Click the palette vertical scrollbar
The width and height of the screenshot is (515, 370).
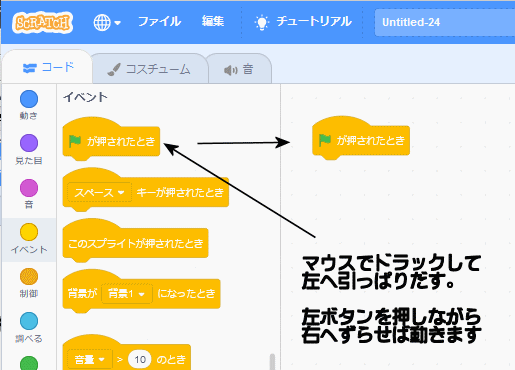(x=272, y=362)
